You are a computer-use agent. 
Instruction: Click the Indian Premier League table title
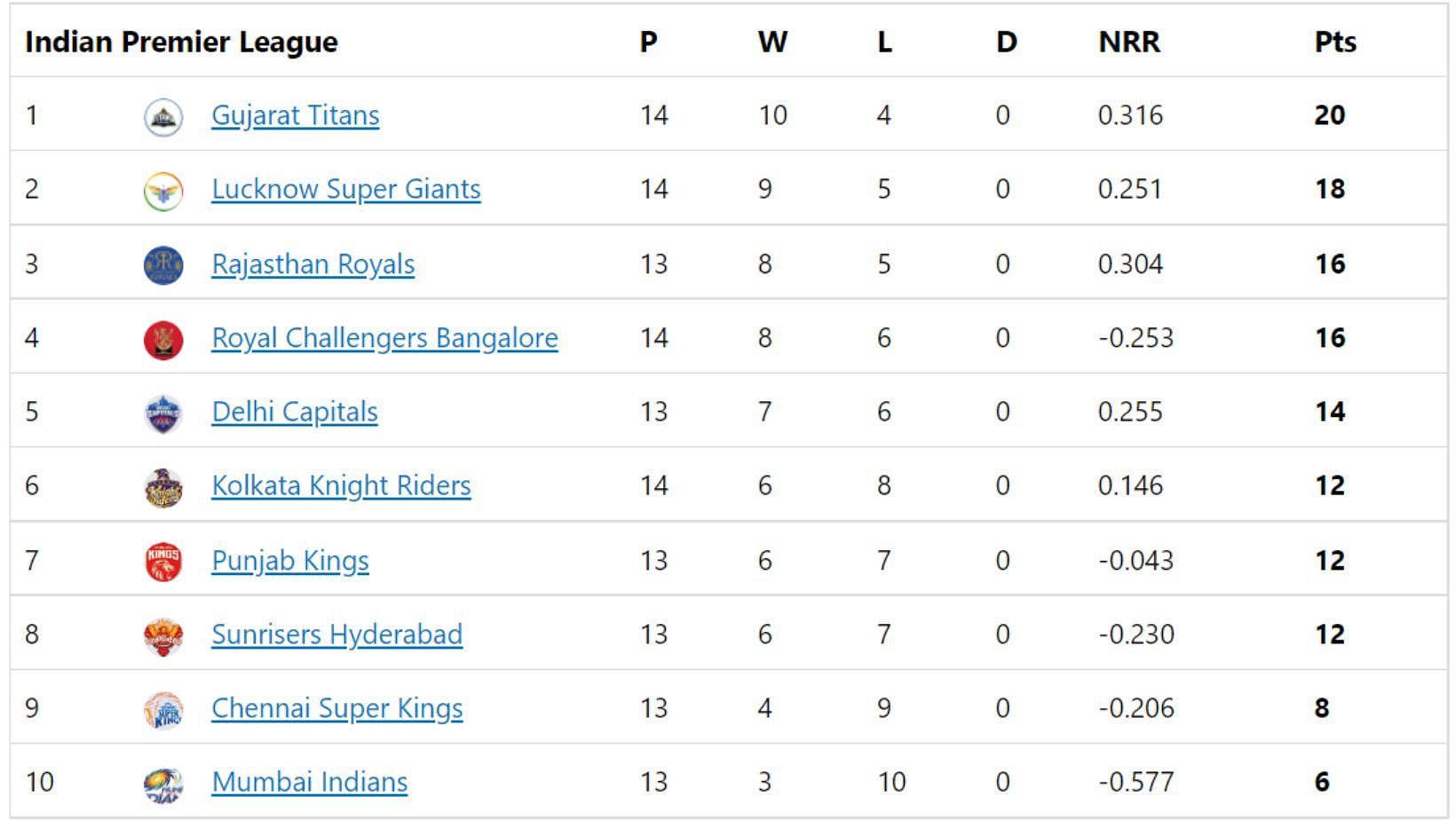coord(181,42)
